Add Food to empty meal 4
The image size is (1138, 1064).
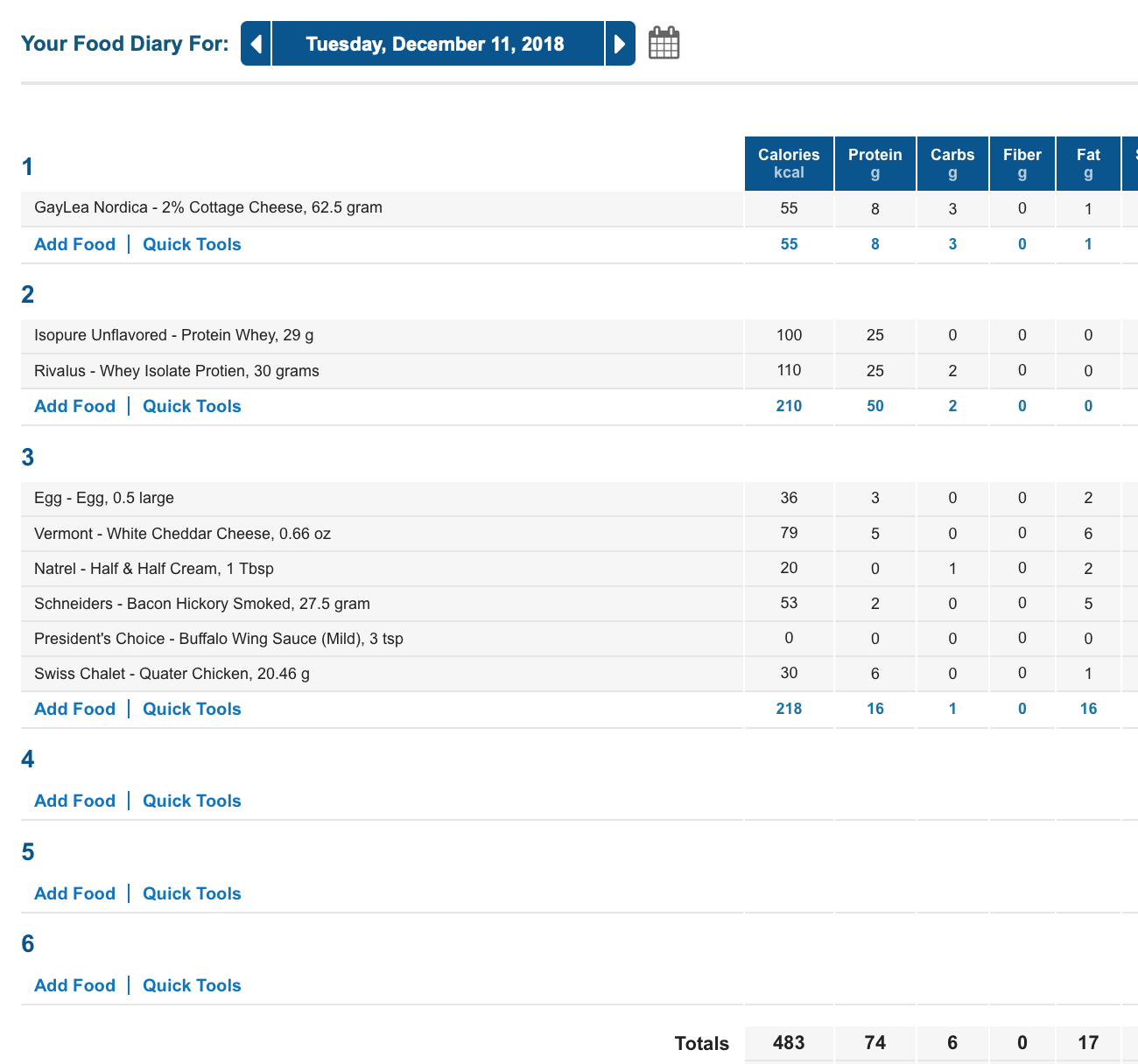coord(74,801)
